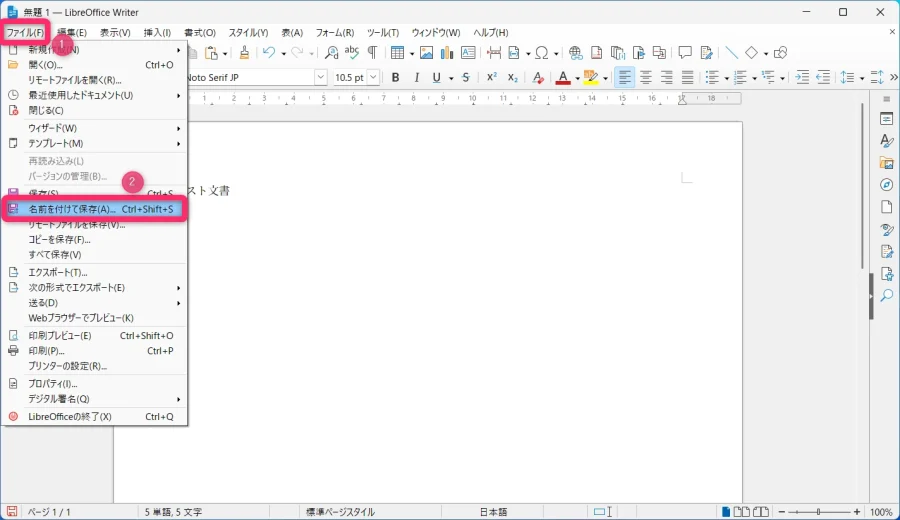The width and height of the screenshot is (900, 520).
Task: Click the sidebar Properties panel icon
Action: tap(886, 119)
